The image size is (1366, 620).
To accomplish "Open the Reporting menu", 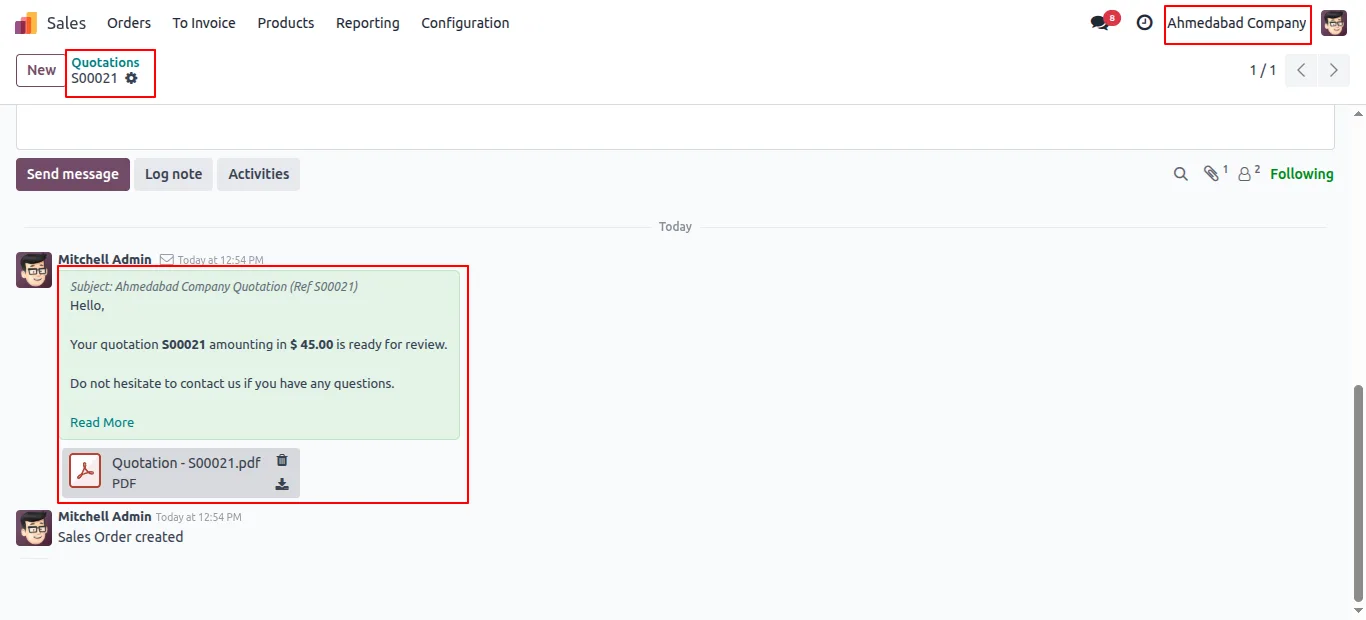I will point(368,23).
